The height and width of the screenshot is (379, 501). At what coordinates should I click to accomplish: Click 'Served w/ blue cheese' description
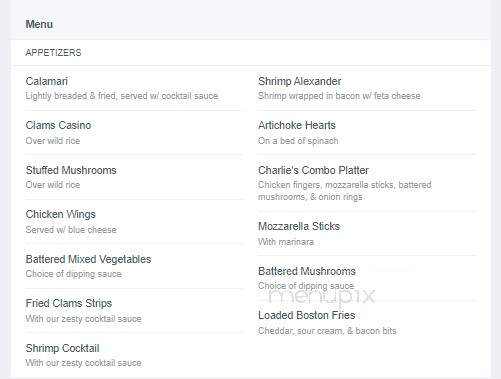point(71,230)
